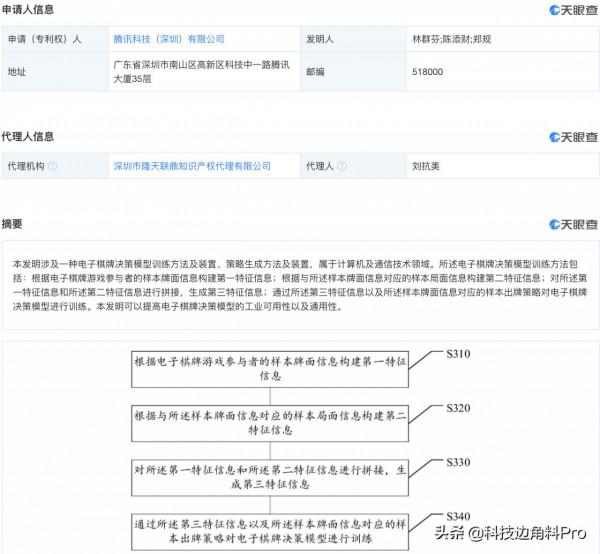The height and width of the screenshot is (554, 600).
Task: Click the 地址 label cell
Action: pyautogui.click(x=54, y=72)
